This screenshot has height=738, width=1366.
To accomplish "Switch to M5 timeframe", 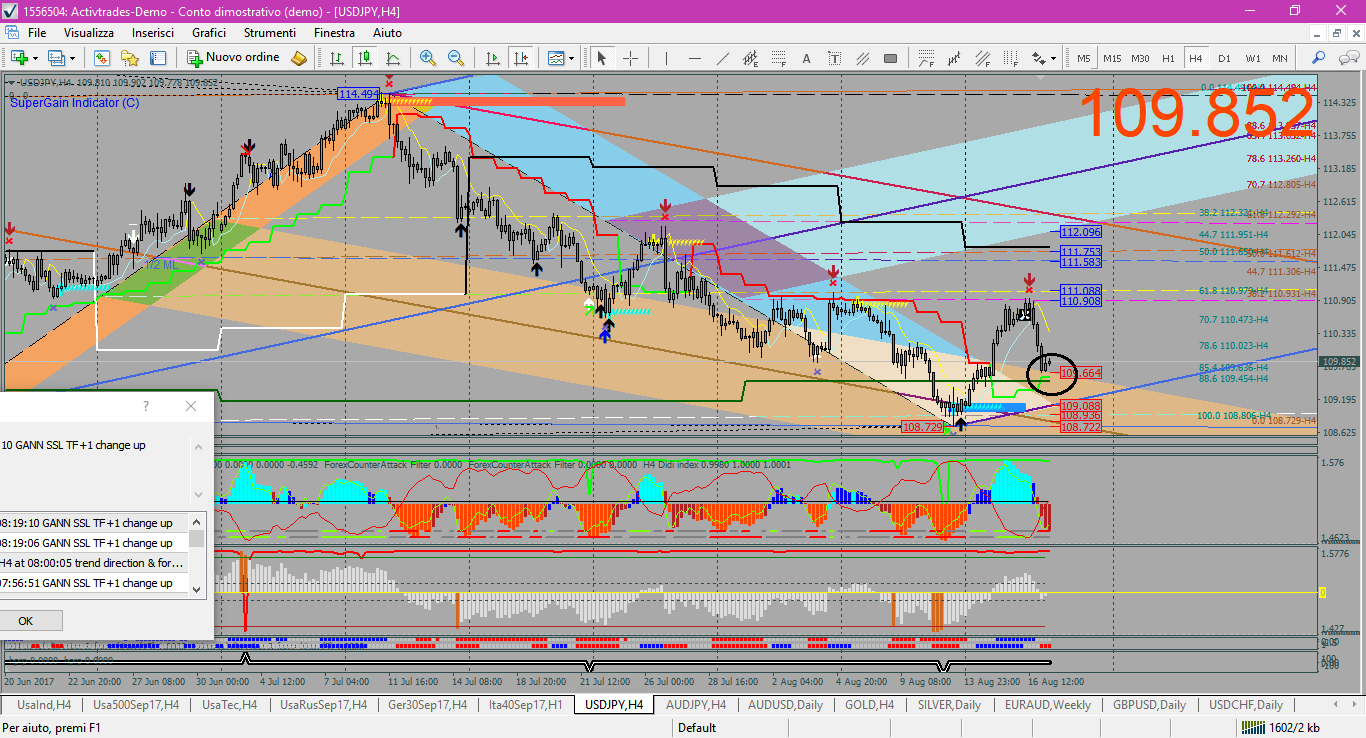I will (x=1083, y=58).
